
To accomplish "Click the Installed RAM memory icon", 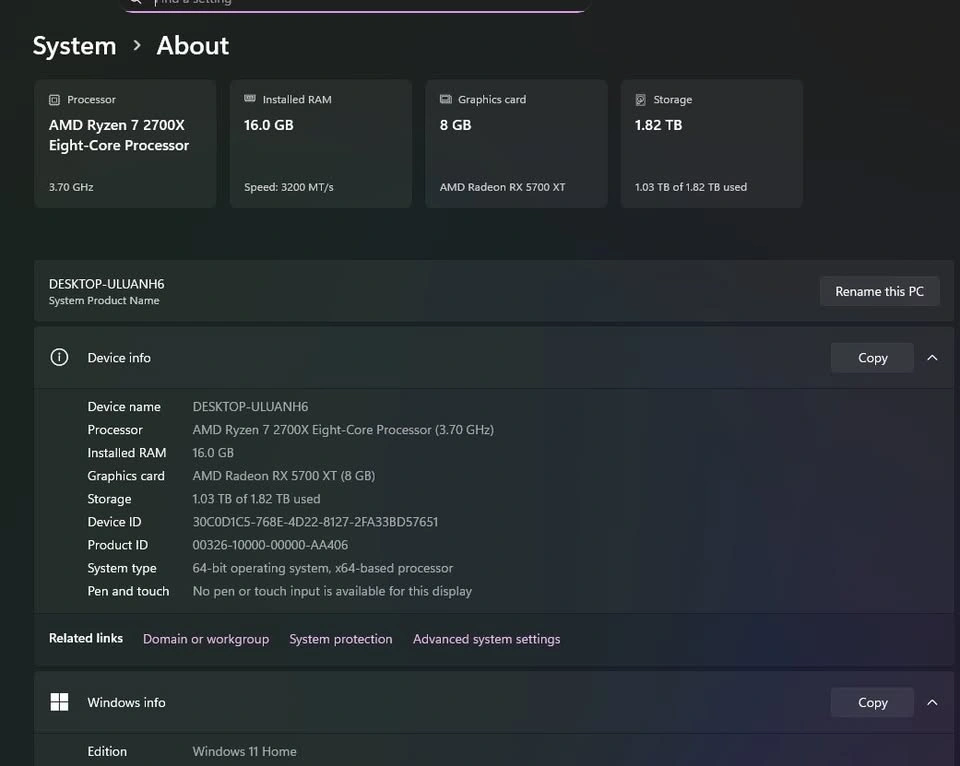I will pos(250,99).
